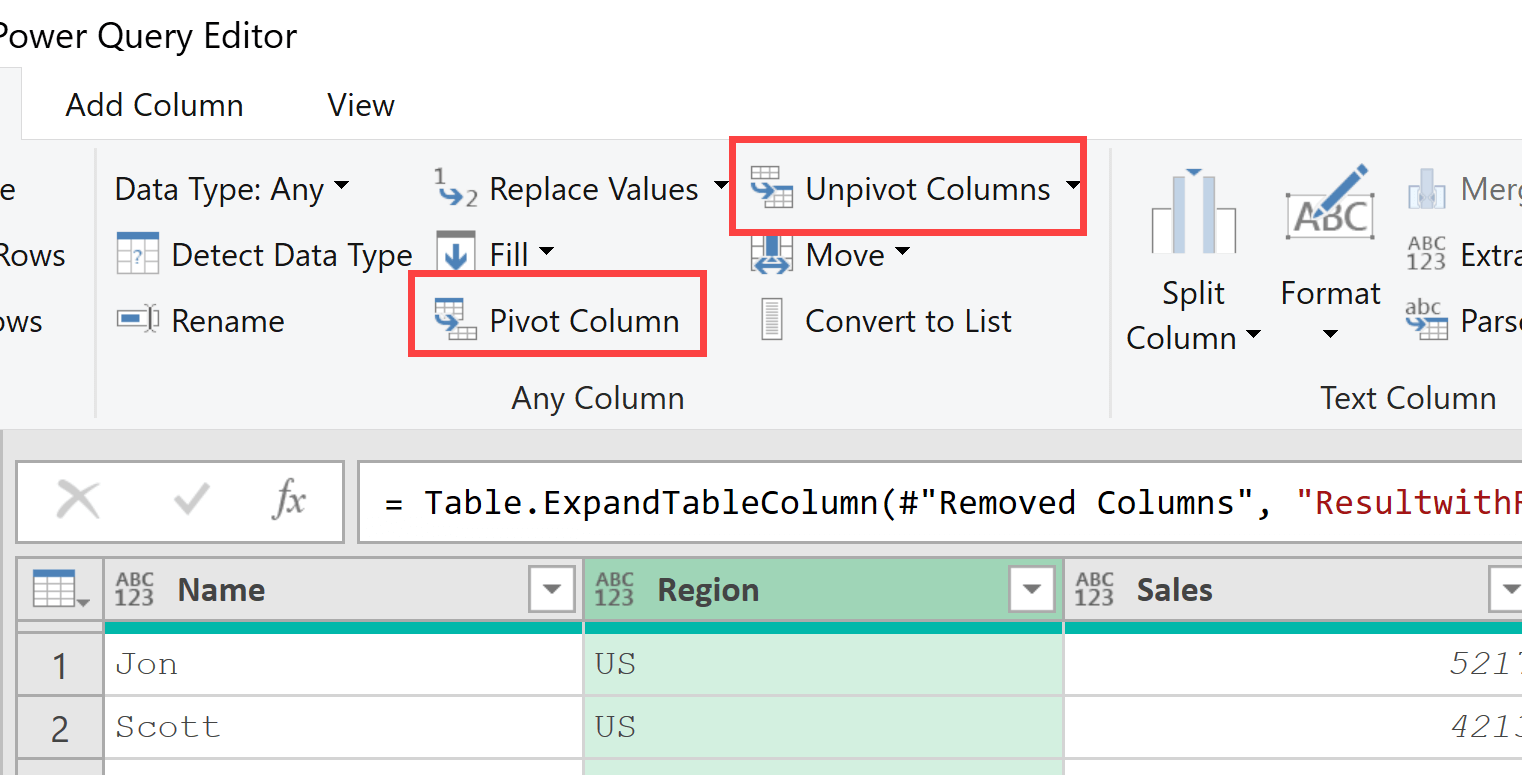Open the Format dropdown arrow
1522x775 pixels.
(1329, 335)
